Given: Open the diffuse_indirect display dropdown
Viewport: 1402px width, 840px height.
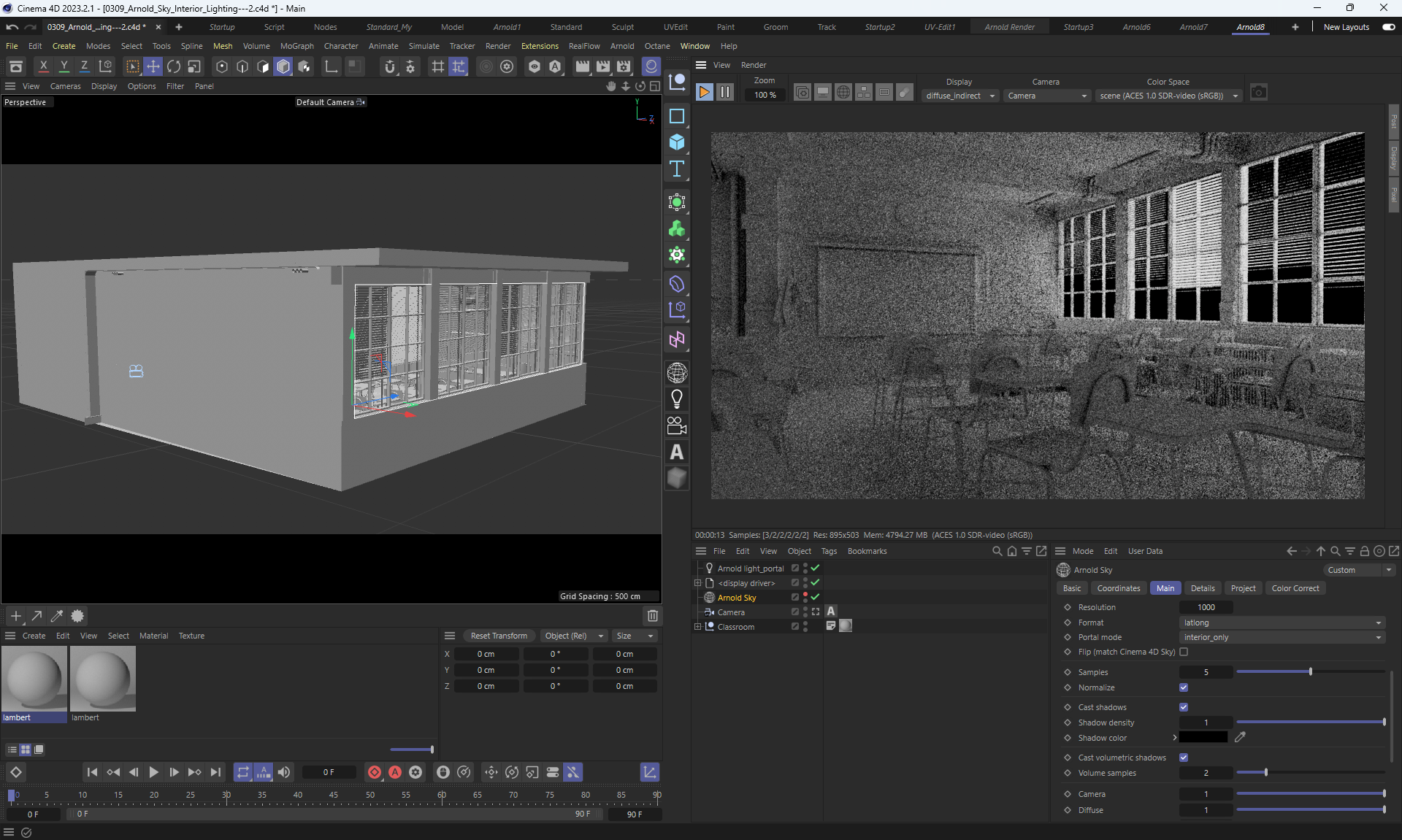Looking at the screenshot, I should coord(959,96).
